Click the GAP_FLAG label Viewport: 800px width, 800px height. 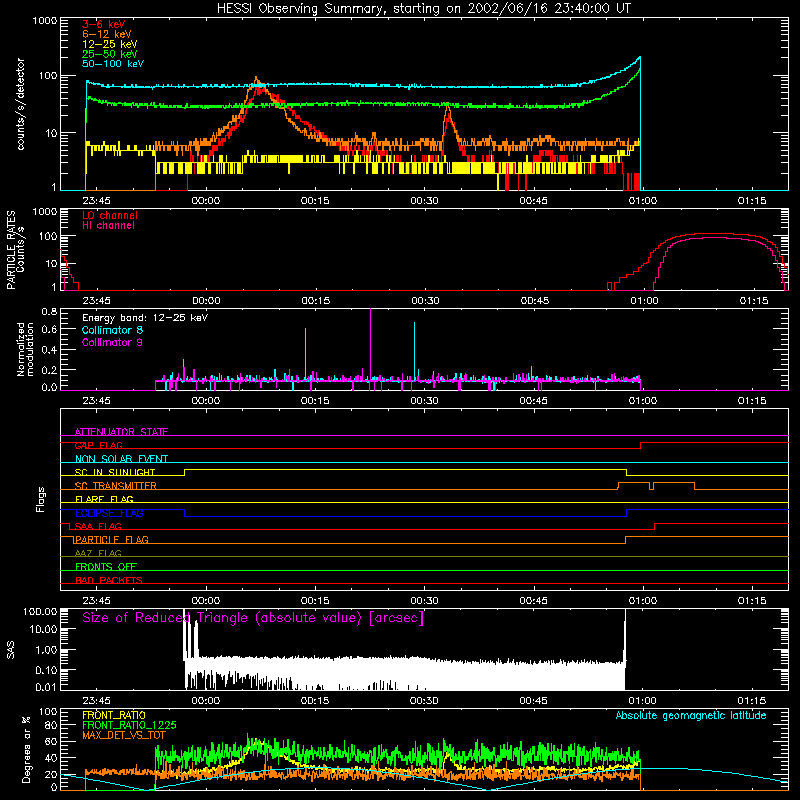click(x=98, y=445)
